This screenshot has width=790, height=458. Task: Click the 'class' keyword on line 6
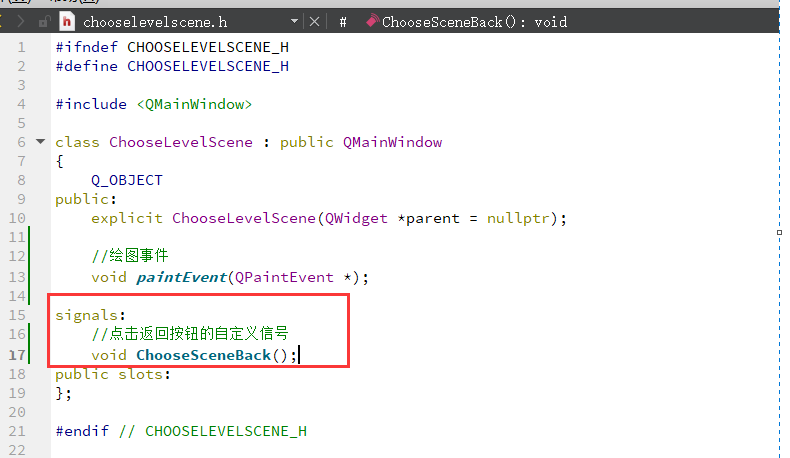pyautogui.click(x=78, y=143)
